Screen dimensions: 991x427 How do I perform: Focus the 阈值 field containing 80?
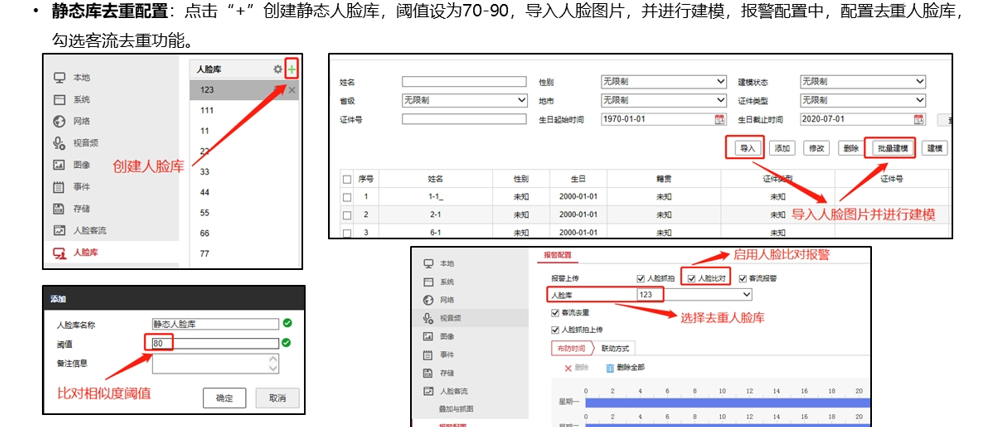(x=216, y=343)
